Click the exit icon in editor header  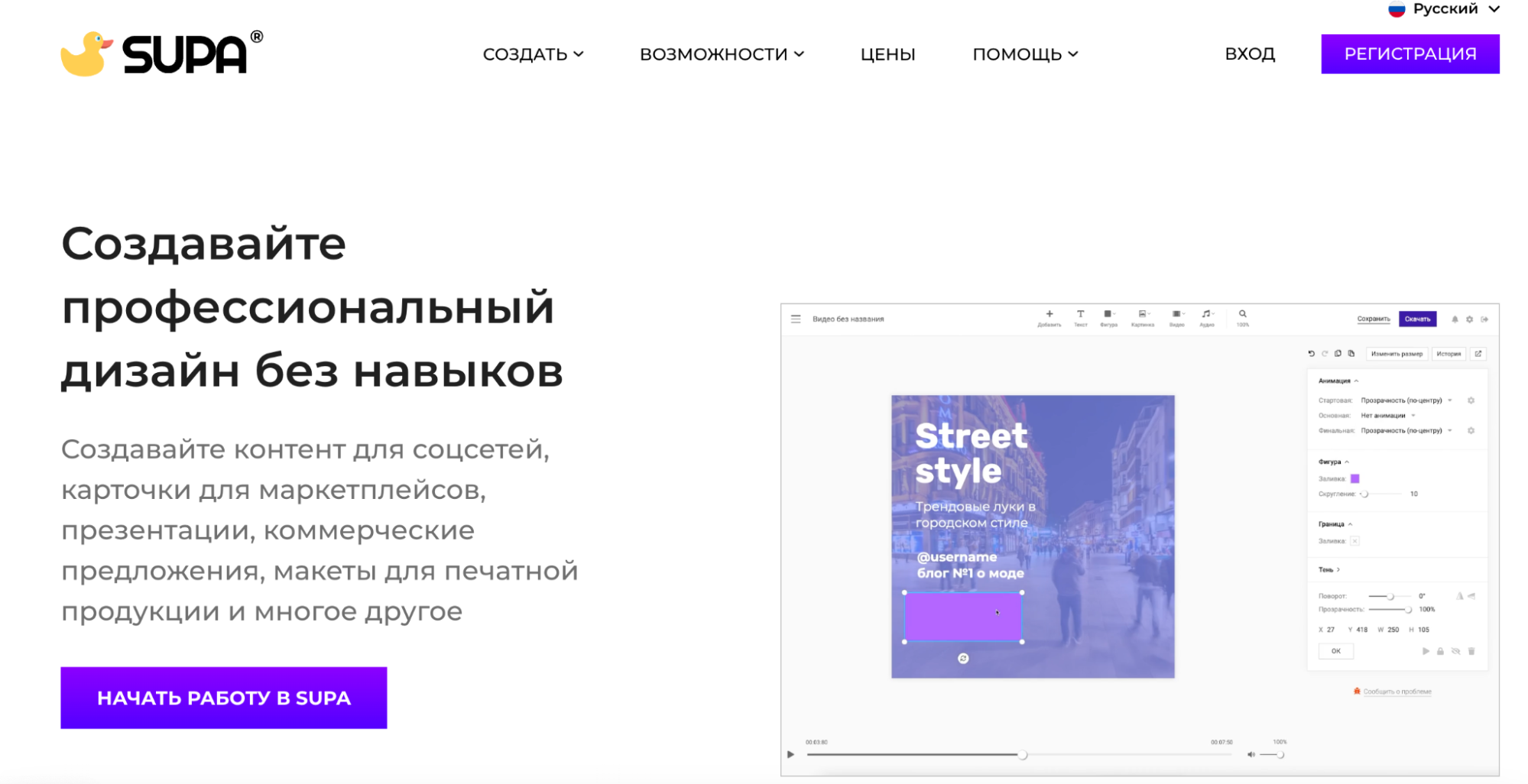(1484, 319)
